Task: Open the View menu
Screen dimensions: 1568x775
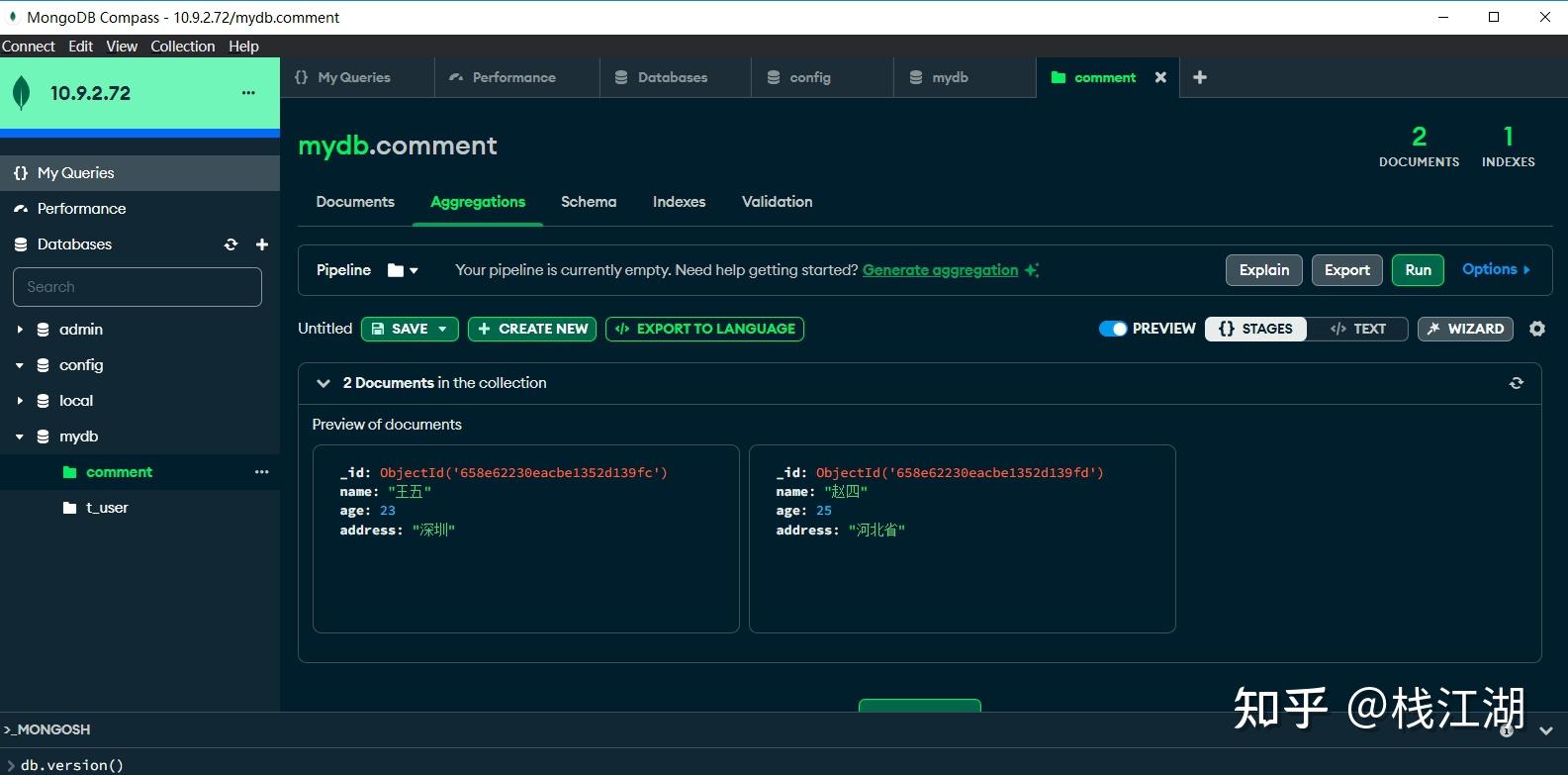Action: [x=122, y=47]
